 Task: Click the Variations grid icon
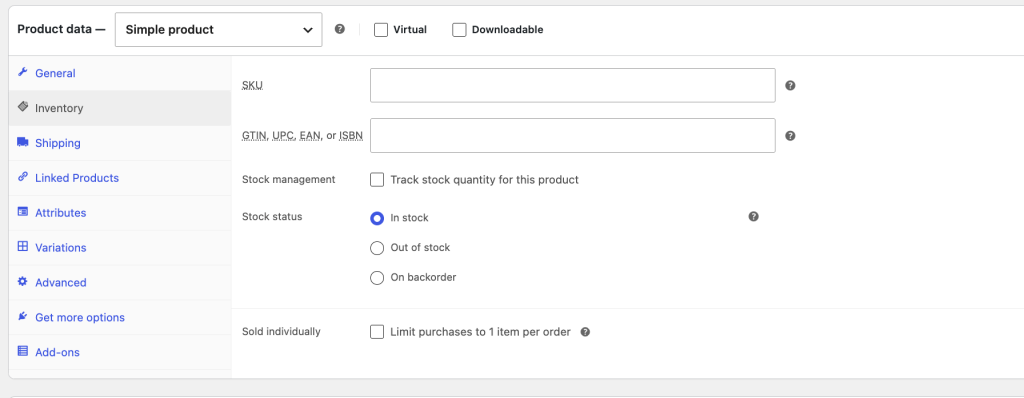(x=23, y=246)
